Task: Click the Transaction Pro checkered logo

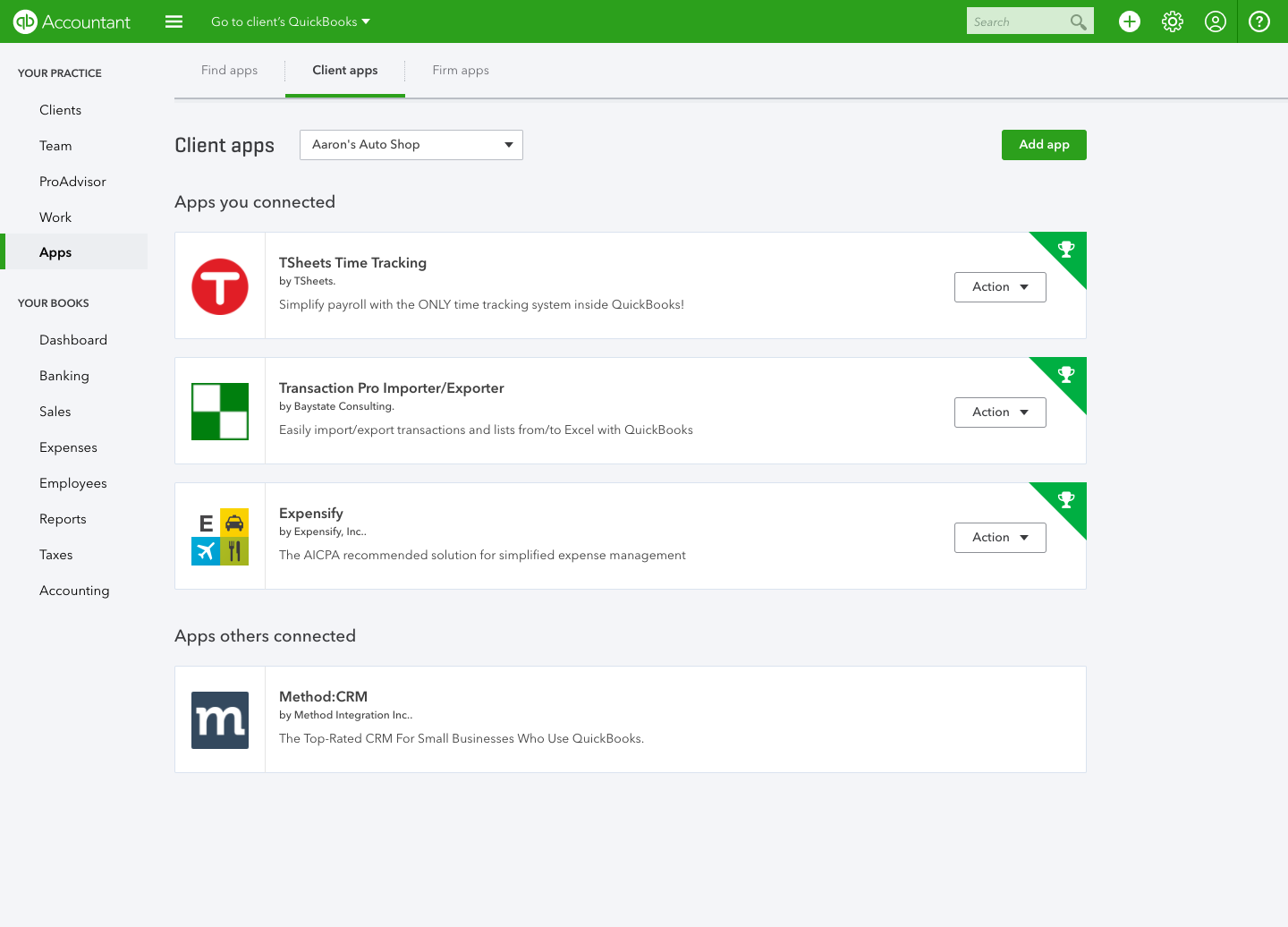Action: point(220,412)
